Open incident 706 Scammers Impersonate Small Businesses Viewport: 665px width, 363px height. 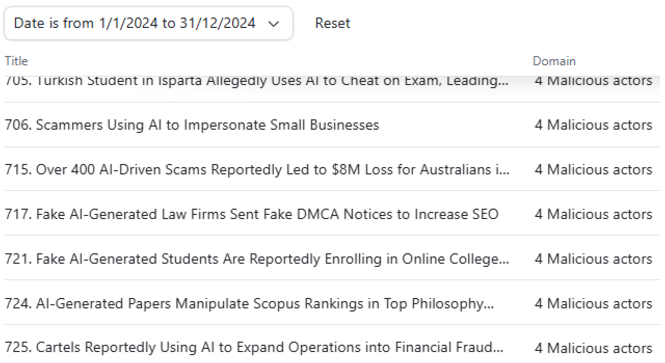[x=192, y=125]
